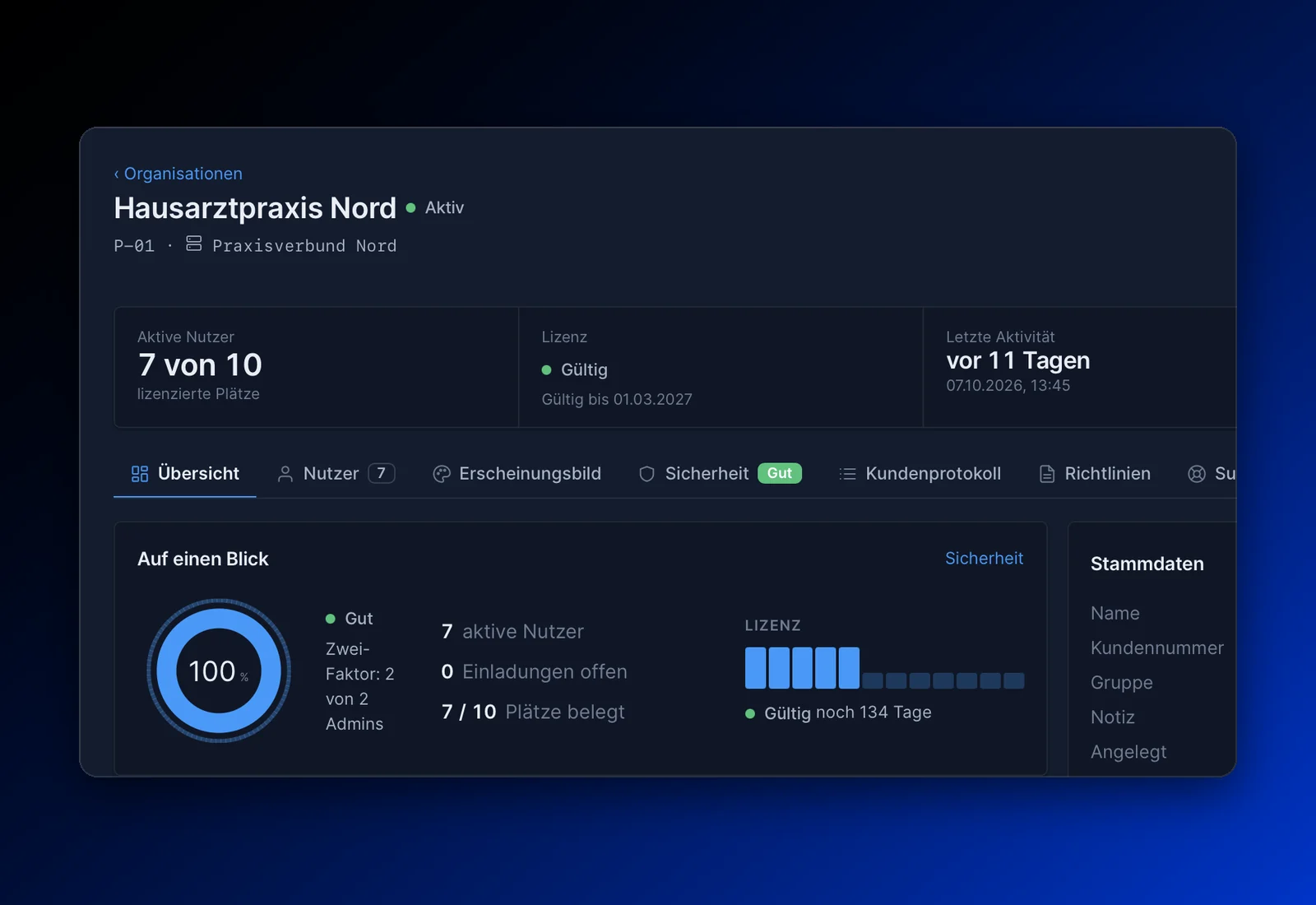1316x905 pixels.
Task: Click the Kundenprotokoll list icon
Action: pos(847,474)
